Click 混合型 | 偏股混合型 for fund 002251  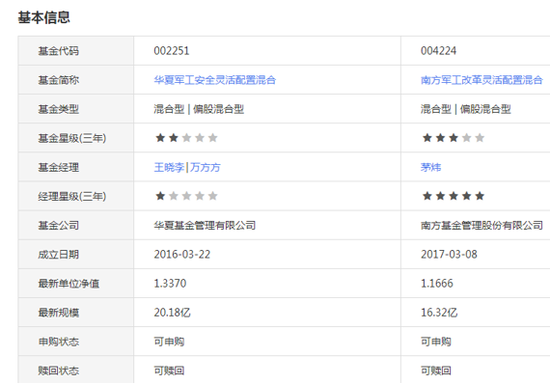tap(199, 109)
